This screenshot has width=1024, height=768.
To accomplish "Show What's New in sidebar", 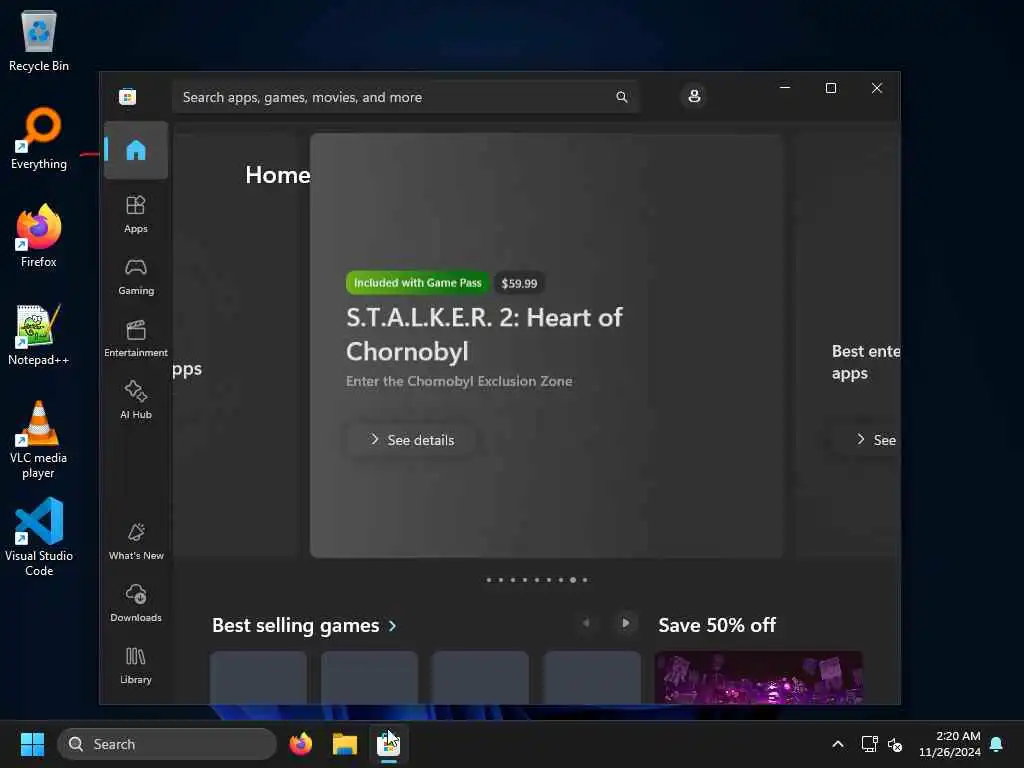I will pos(136,541).
